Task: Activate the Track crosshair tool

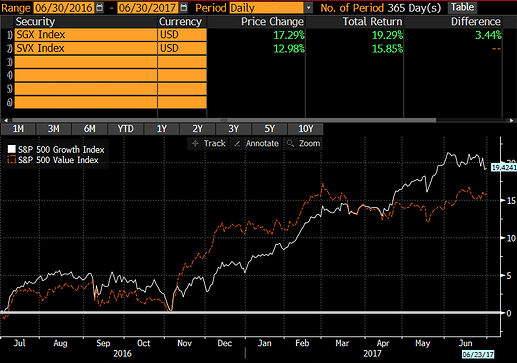Action: [x=208, y=143]
